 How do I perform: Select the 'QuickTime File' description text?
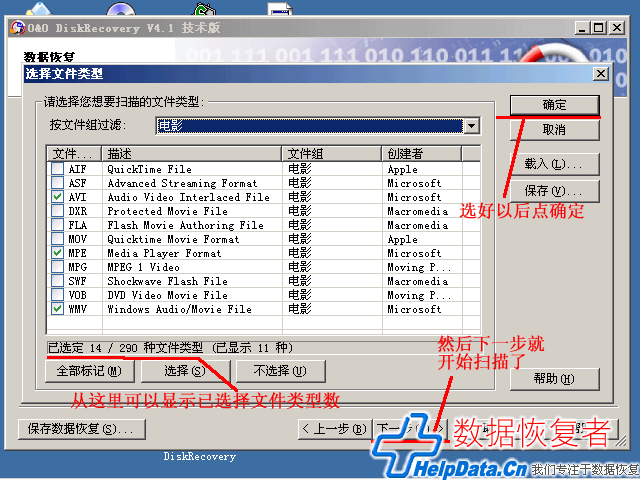149,169
